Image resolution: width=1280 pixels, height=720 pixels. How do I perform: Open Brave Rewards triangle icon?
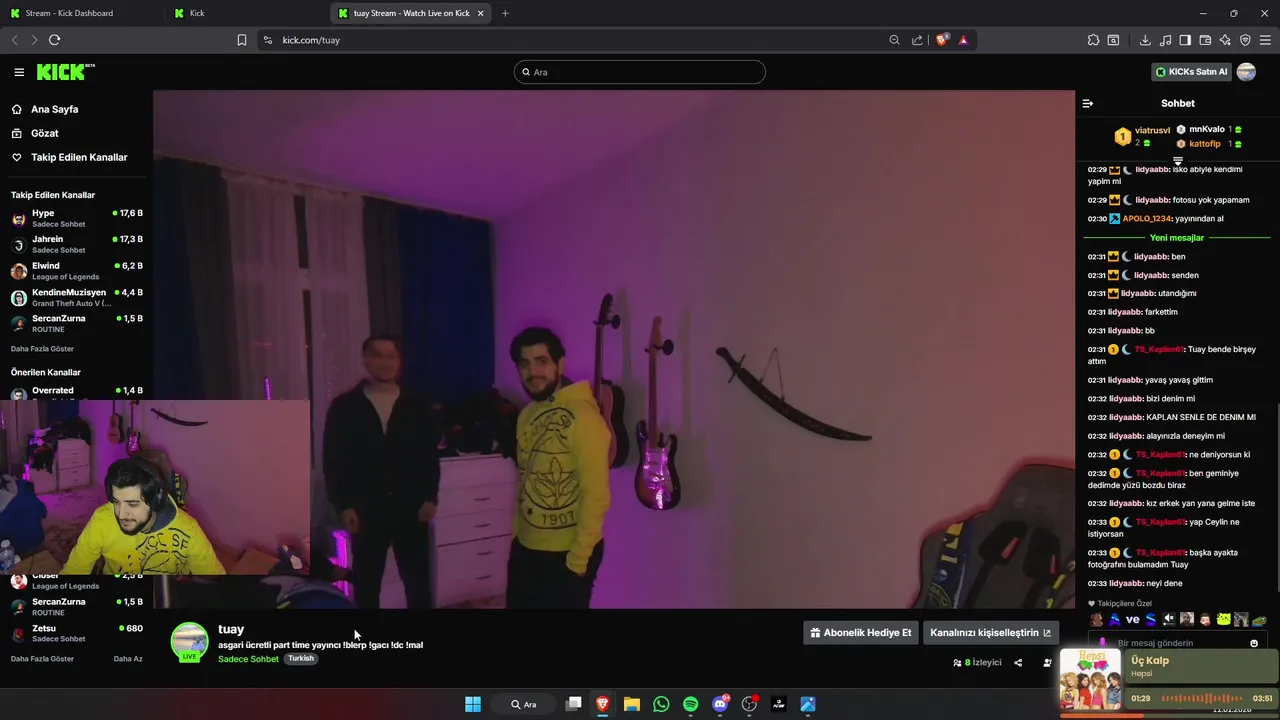(x=963, y=40)
